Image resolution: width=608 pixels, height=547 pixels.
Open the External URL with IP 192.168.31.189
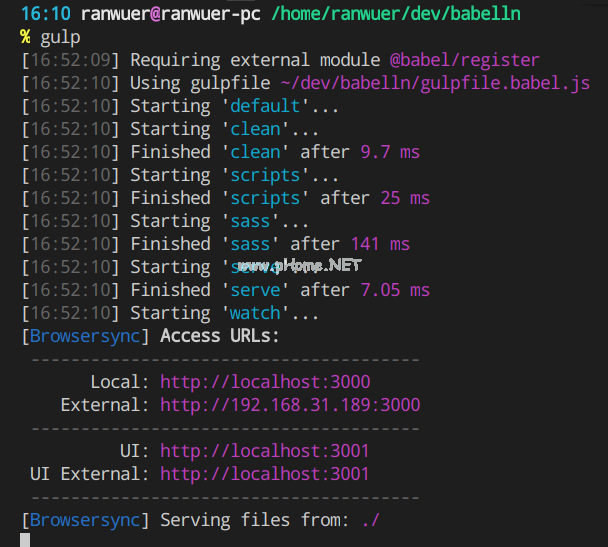[x=290, y=405]
